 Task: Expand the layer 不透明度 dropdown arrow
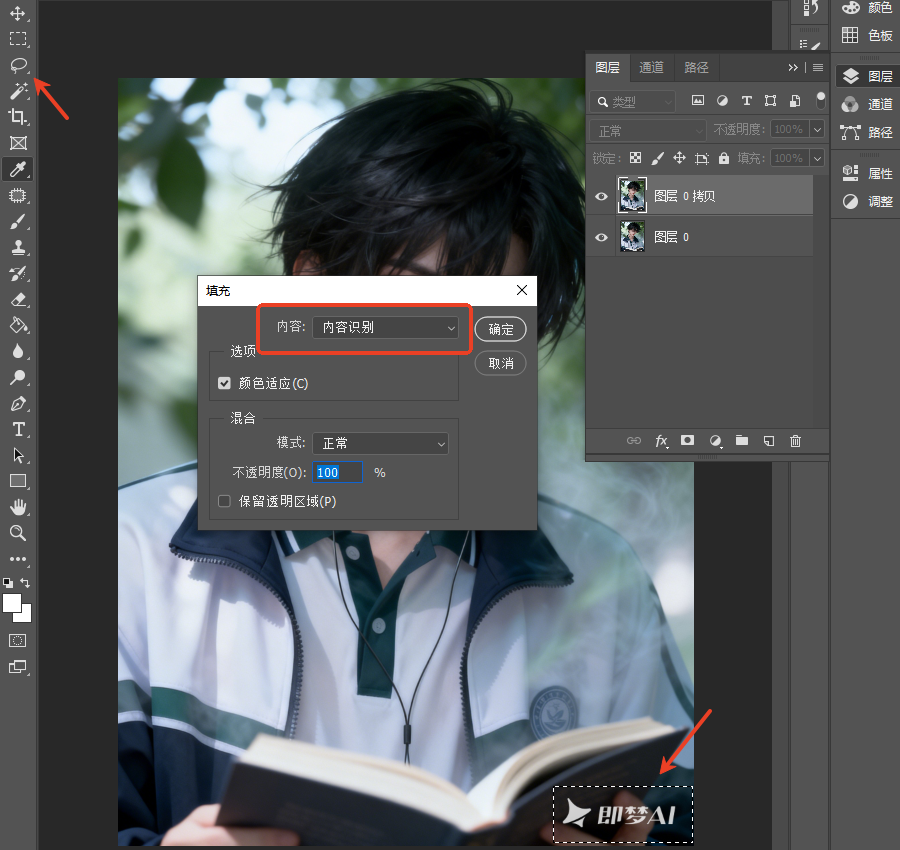tap(817, 130)
